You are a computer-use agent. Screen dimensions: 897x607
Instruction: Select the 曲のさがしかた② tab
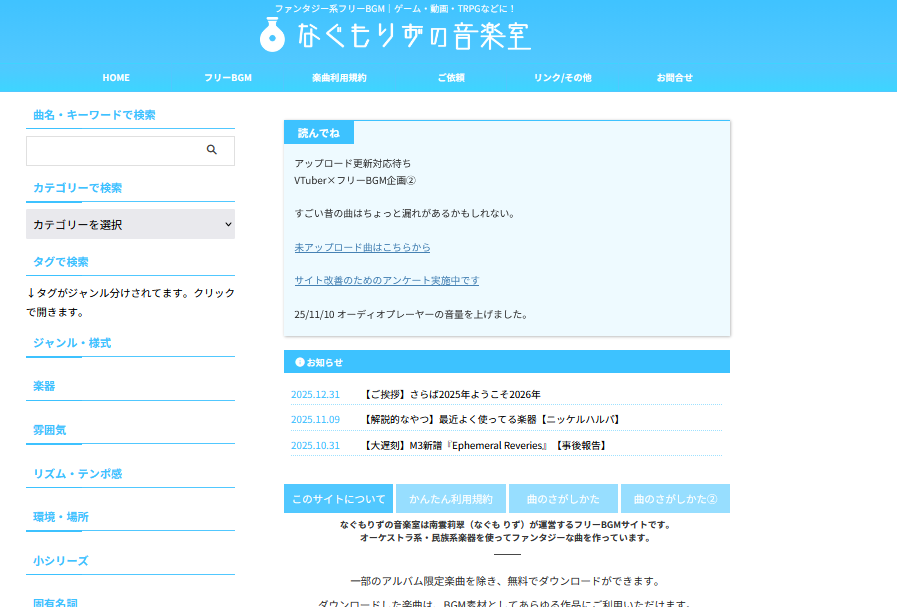(676, 499)
